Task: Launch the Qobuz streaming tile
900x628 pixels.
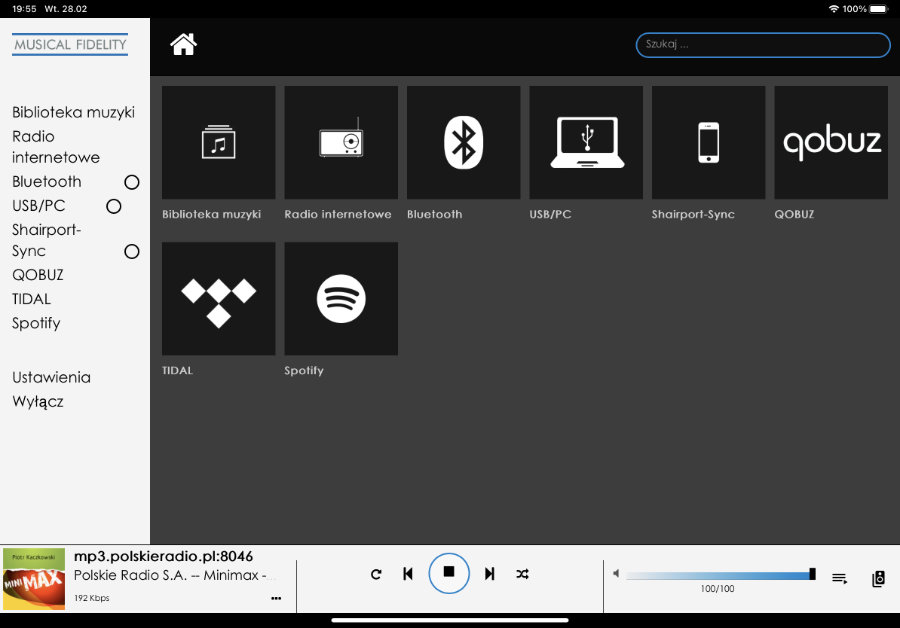Action: 831,142
